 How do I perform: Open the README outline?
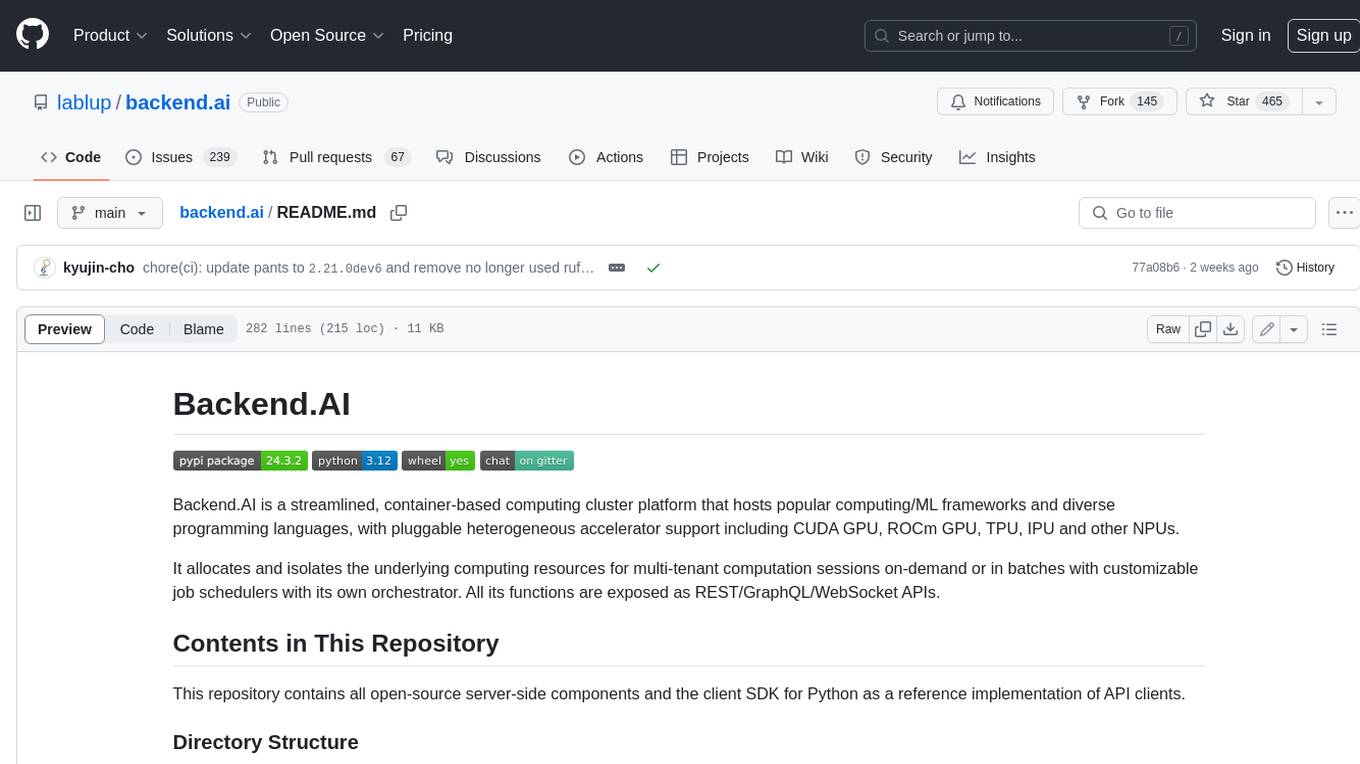coord(1329,329)
